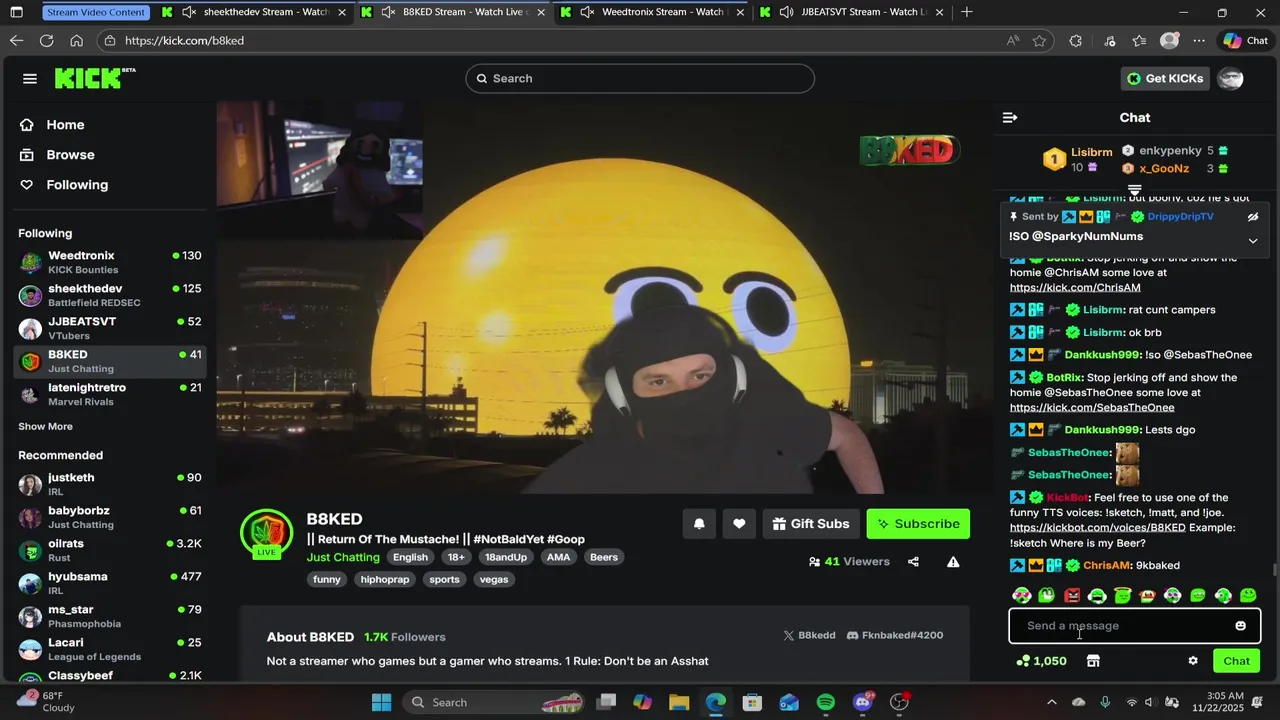Reload the page
Viewport: 1280px width, 720px height.
[x=46, y=41]
